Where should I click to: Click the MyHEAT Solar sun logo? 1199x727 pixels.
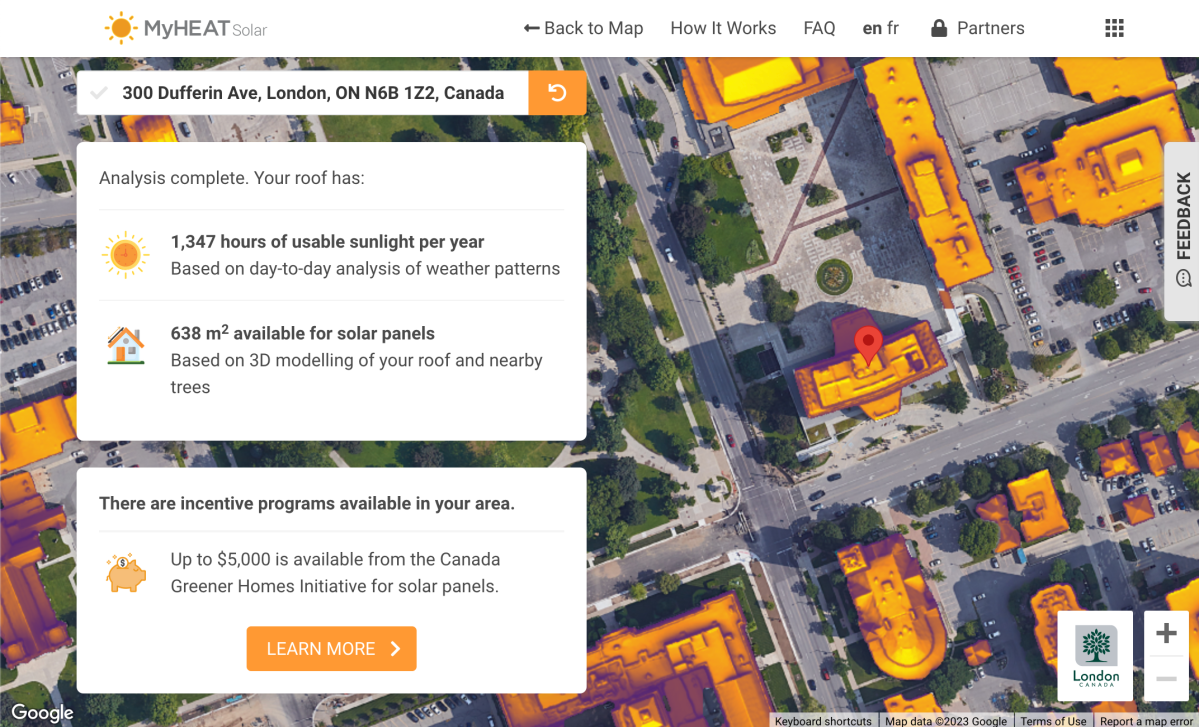122,27
